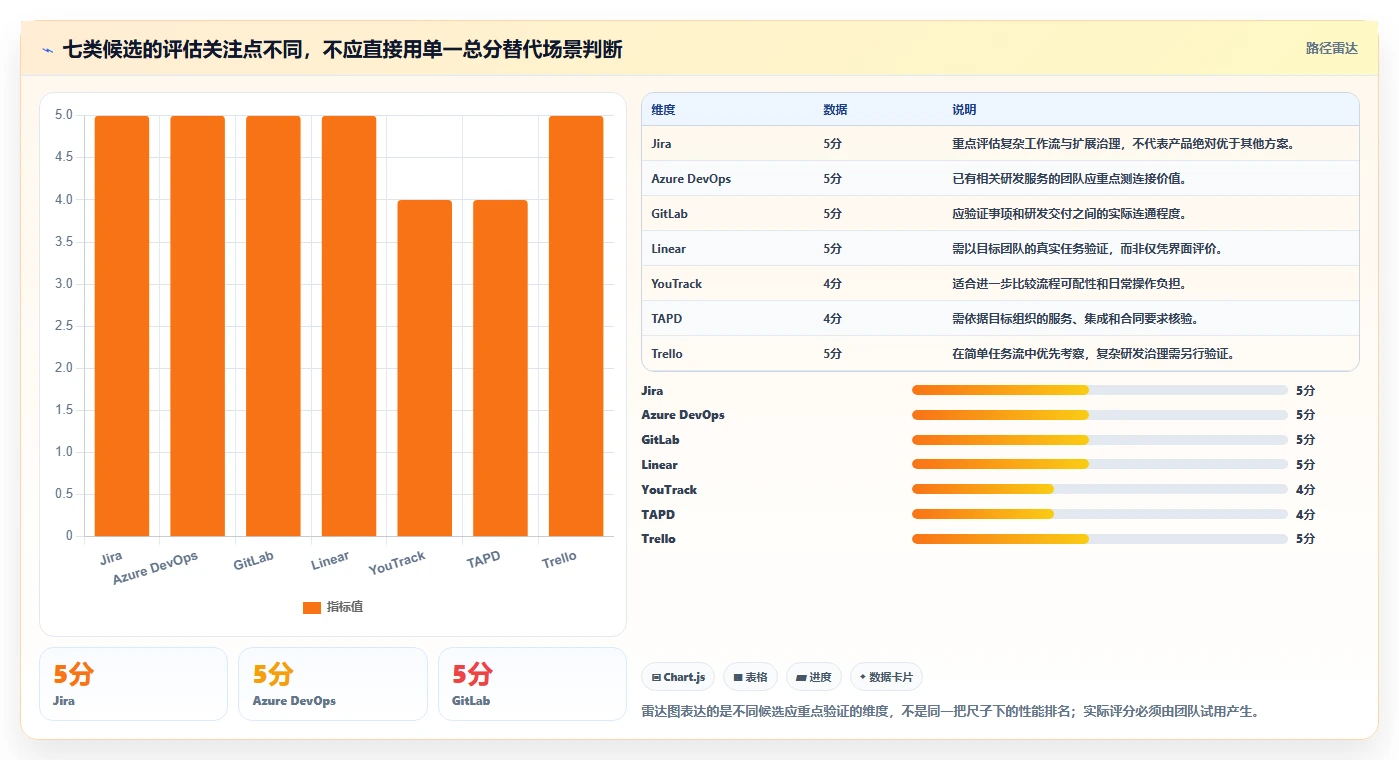Screen dimensions: 1399x760
Task: Click the Jira x-axis label under the chart
Action: [x=111, y=557]
